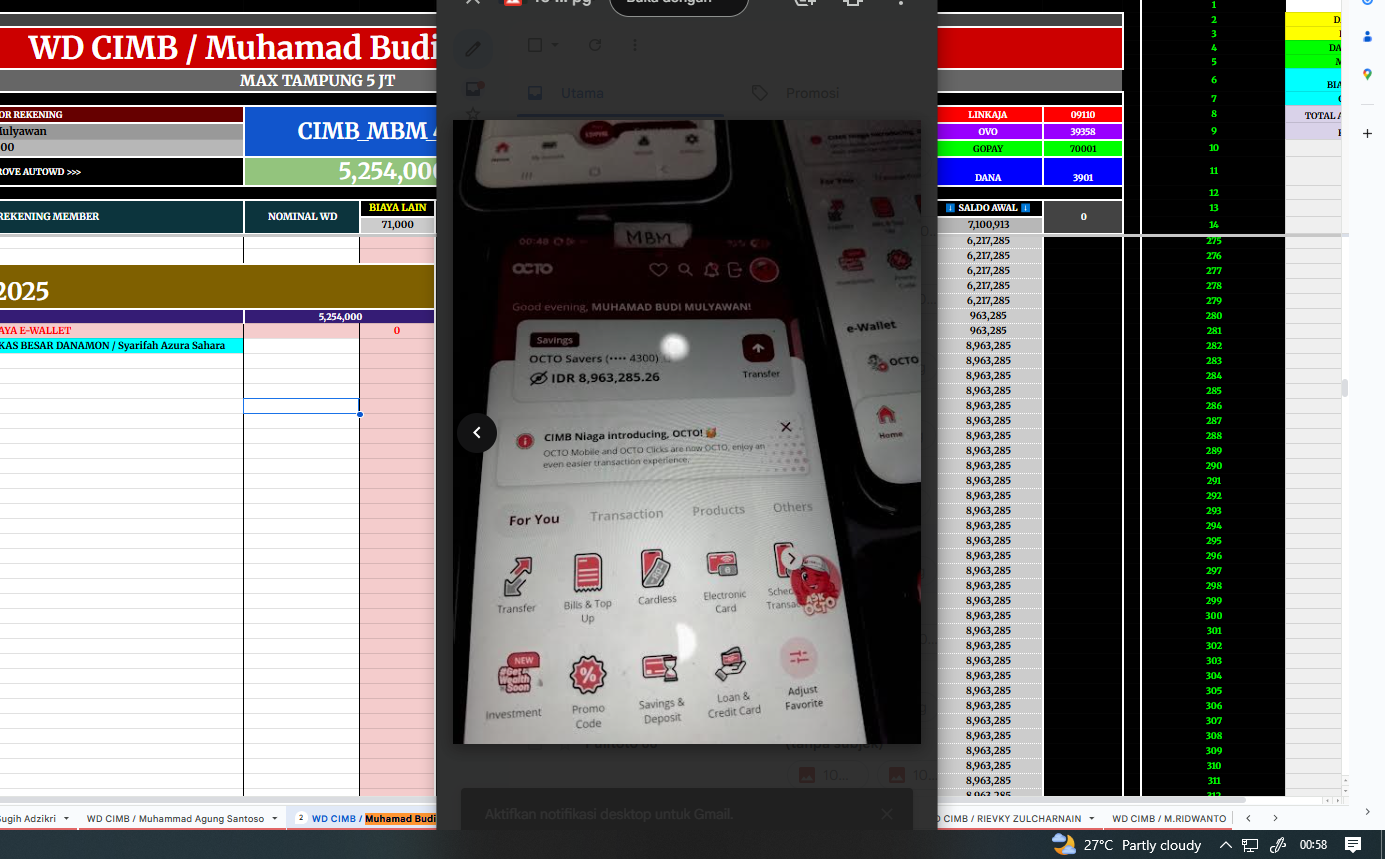Open the Windows notification center
This screenshot has height=859, width=1385.
click(1353, 845)
